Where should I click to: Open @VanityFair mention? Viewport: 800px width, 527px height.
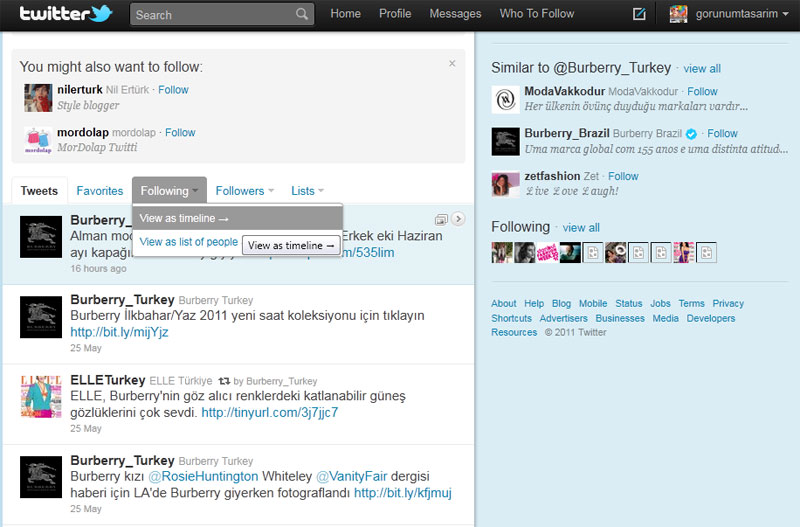pyautogui.click(x=352, y=476)
